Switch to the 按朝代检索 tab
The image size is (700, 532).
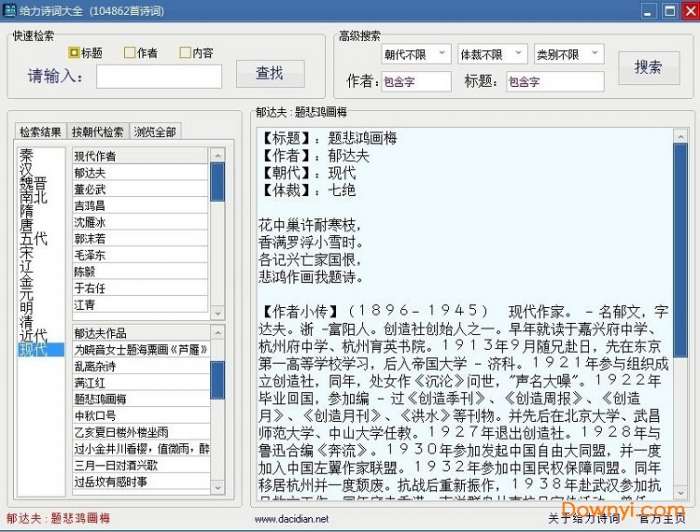pos(98,132)
